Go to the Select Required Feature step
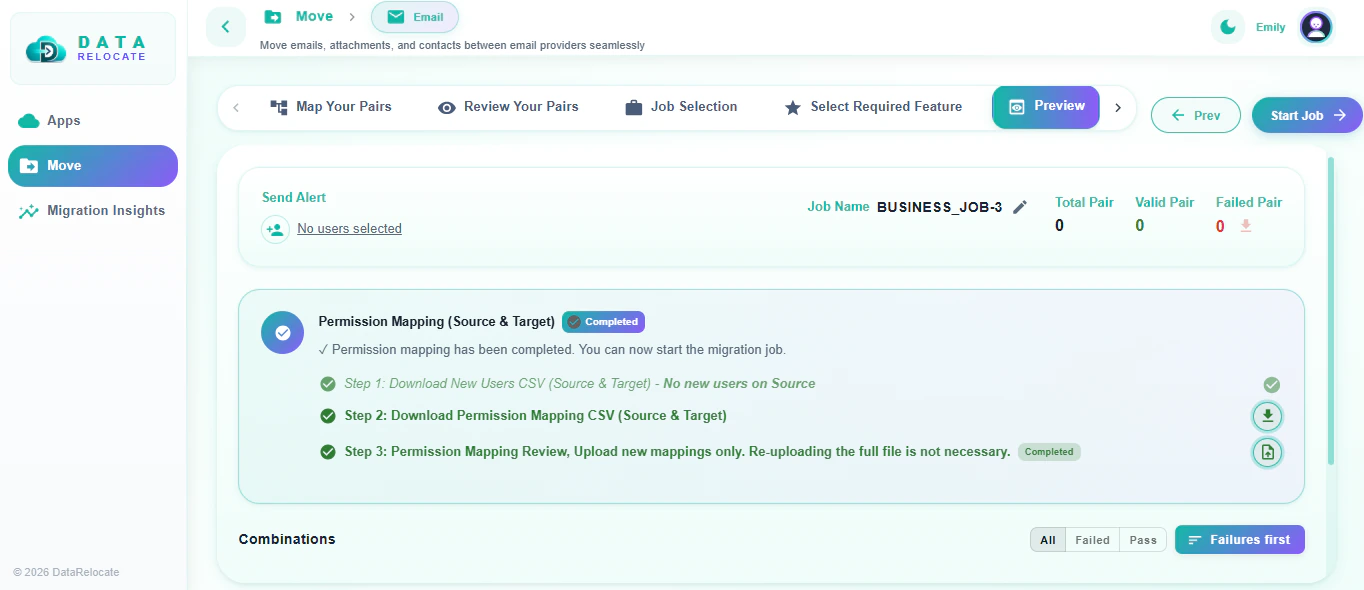1364x590 pixels. coord(873,107)
